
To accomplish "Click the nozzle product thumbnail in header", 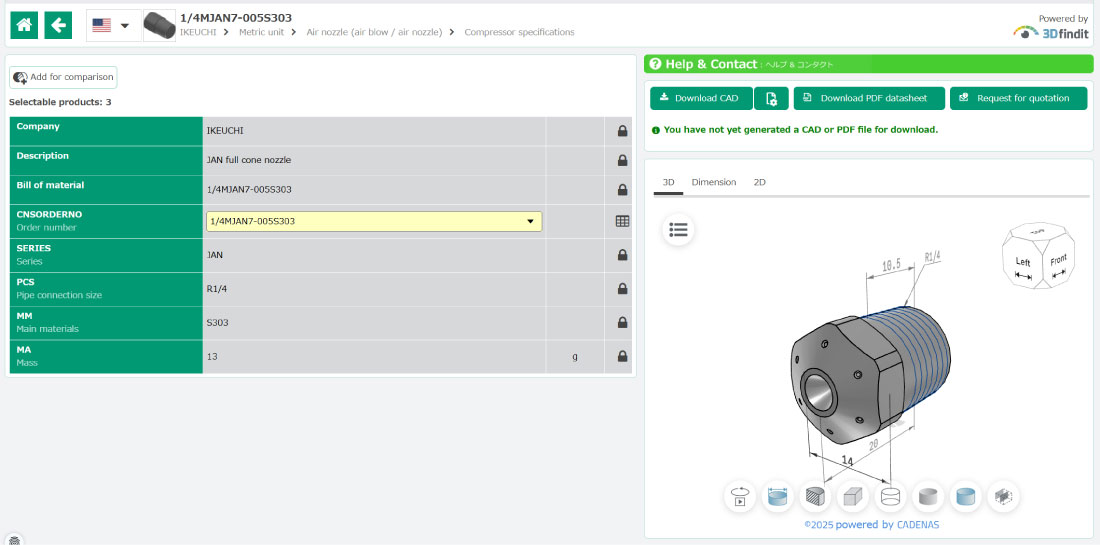I will (x=159, y=25).
